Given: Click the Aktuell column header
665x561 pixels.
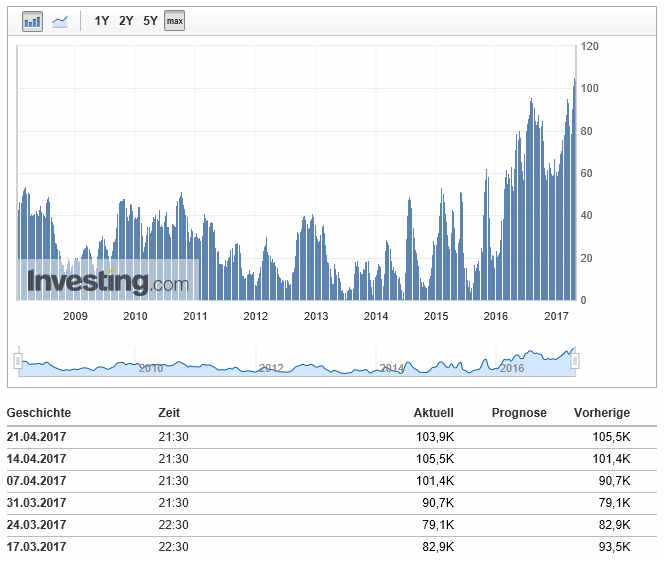Looking at the screenshot, I should pyautogui.click(x=433, y=413).
